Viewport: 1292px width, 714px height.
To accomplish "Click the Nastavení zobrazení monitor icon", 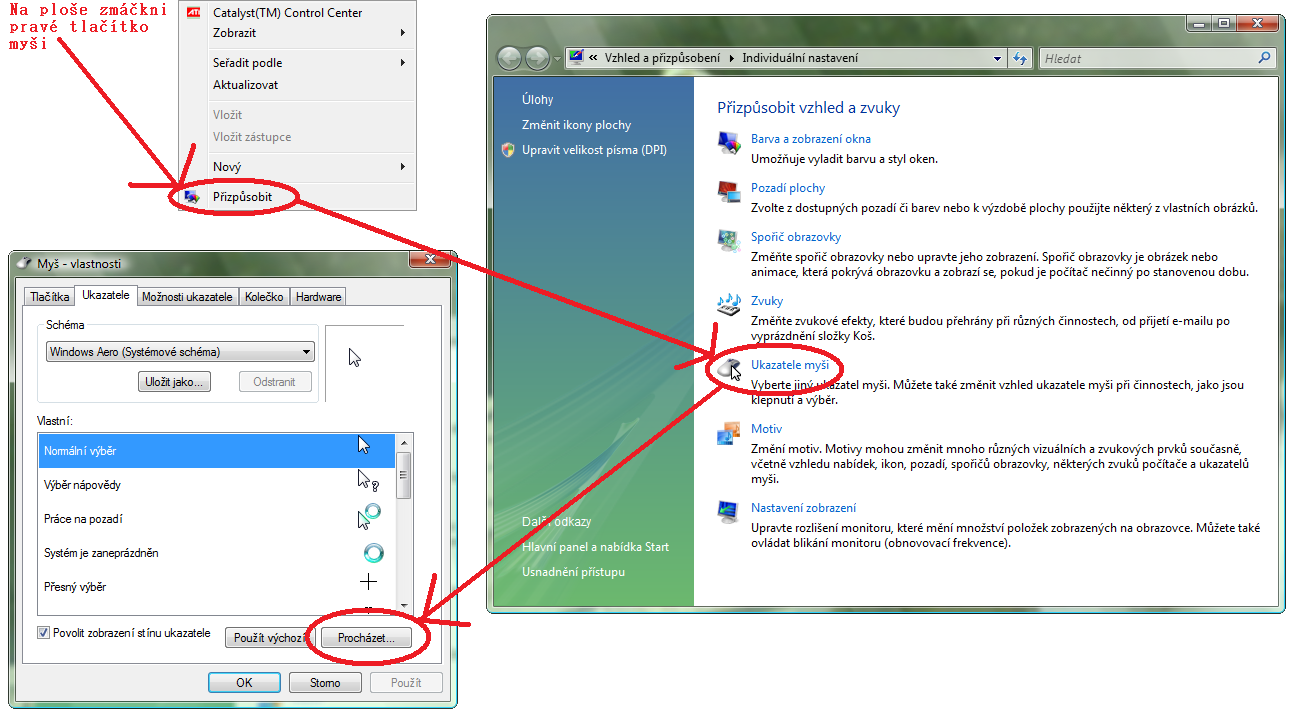I will click(729, 512).
